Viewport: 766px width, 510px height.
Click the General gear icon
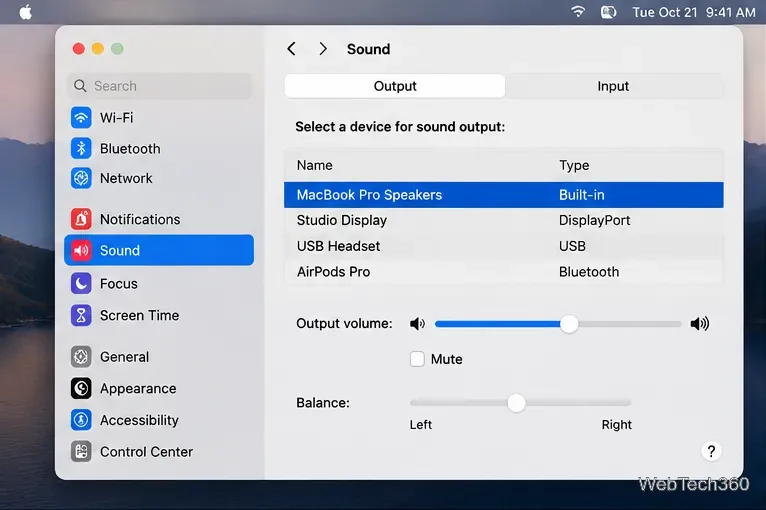(x=81, y=357)
